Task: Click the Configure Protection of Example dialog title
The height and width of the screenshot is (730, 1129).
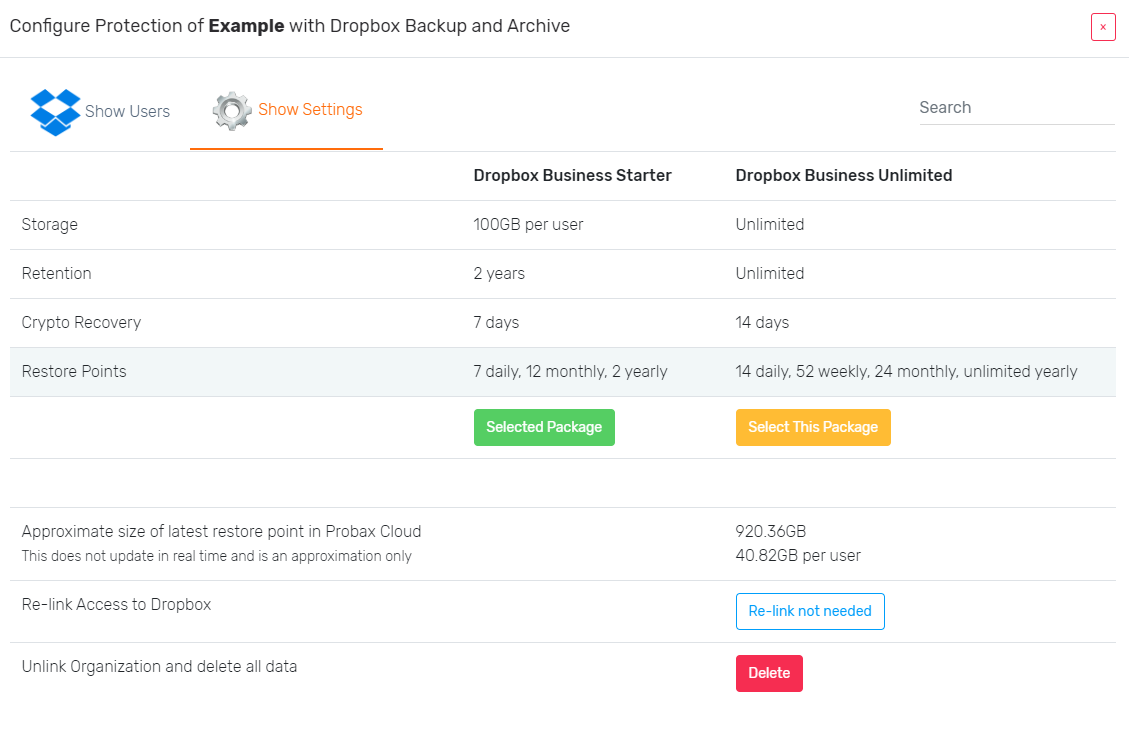Action: [x=290, y=26]
